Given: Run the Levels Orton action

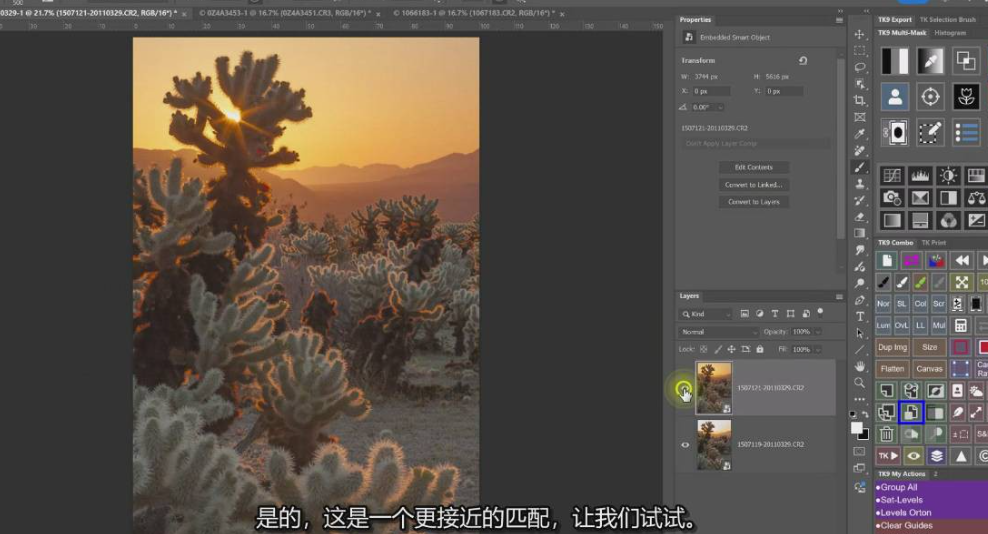Looking at the screenshot, I should click(906, 513).
